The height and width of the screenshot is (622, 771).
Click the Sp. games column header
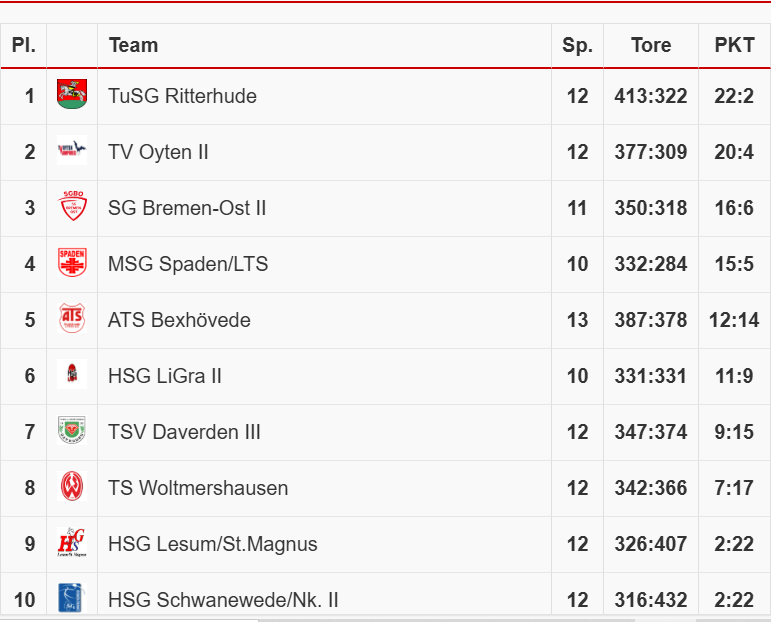(577, 45)
